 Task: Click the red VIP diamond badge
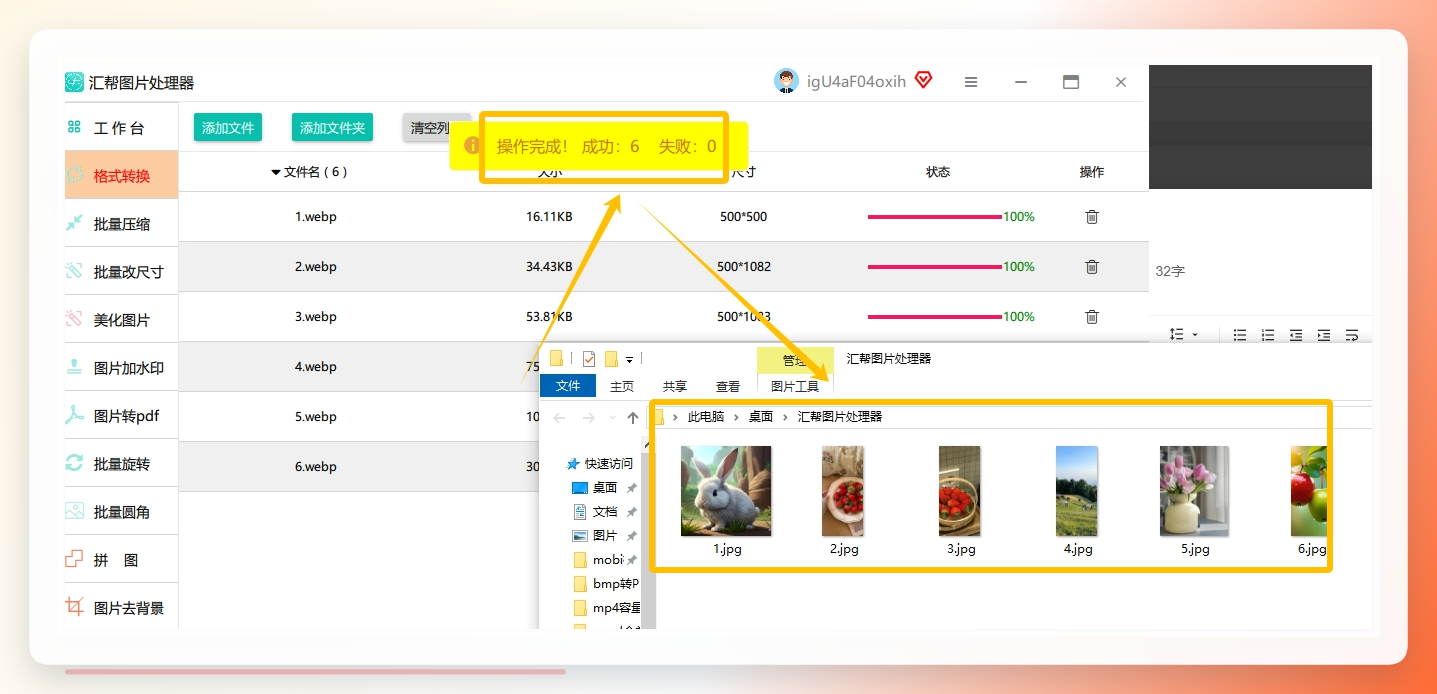point(923,80)
